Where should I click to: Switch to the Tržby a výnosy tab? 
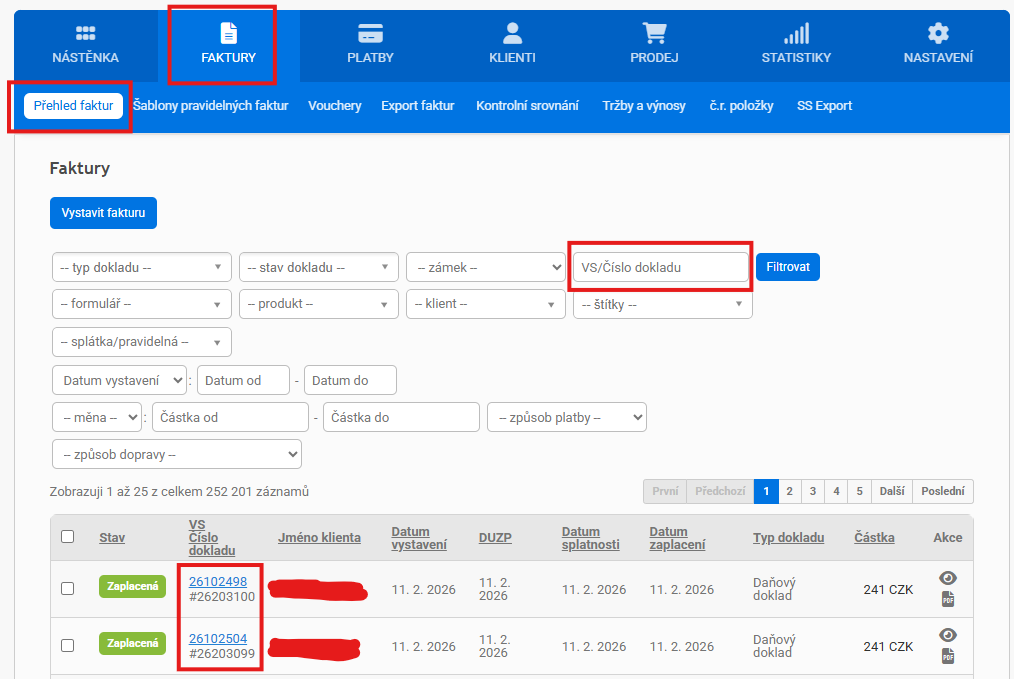(x=643, y=105)
